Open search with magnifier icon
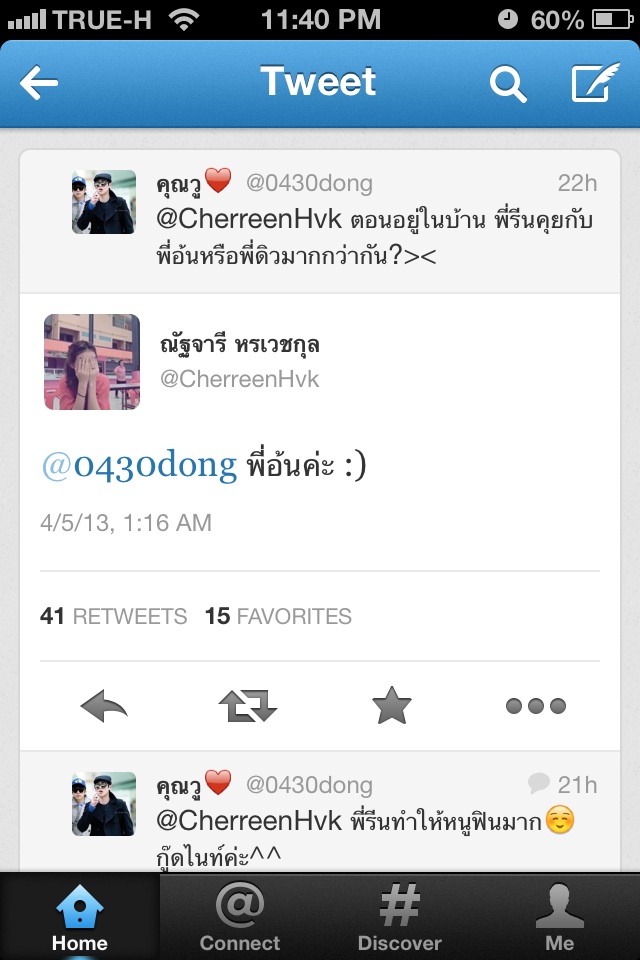This screenshot has width=640, height=960. pyautogui.click(x=508, y=84)
